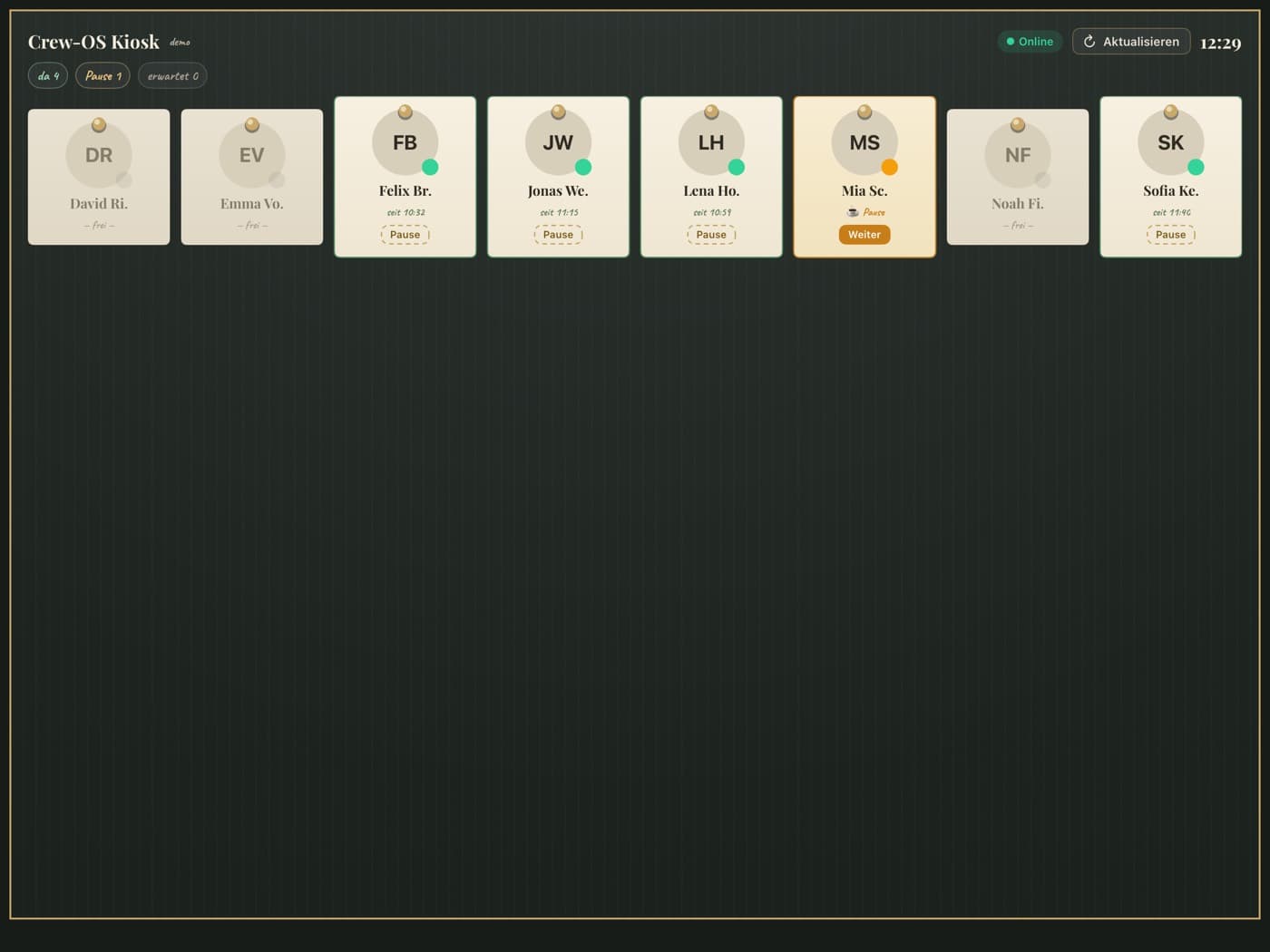This screenshot has width=1270, height=952.
Task: Select the 'Pause 1' filter chip
Action: [103, 76]
